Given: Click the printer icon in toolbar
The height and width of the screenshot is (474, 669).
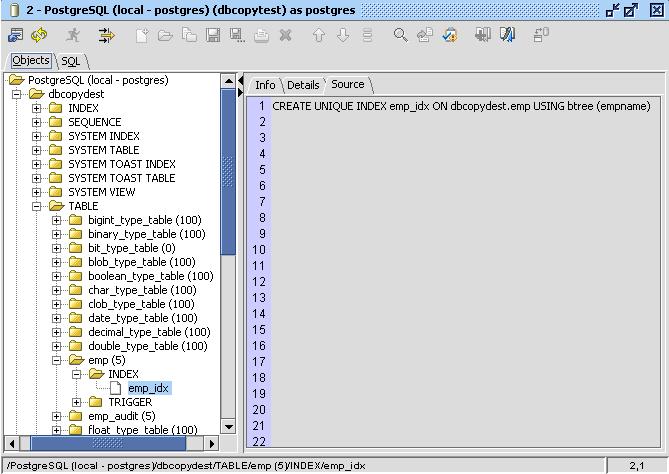Looking at the screenshot, I should (261, 35).
